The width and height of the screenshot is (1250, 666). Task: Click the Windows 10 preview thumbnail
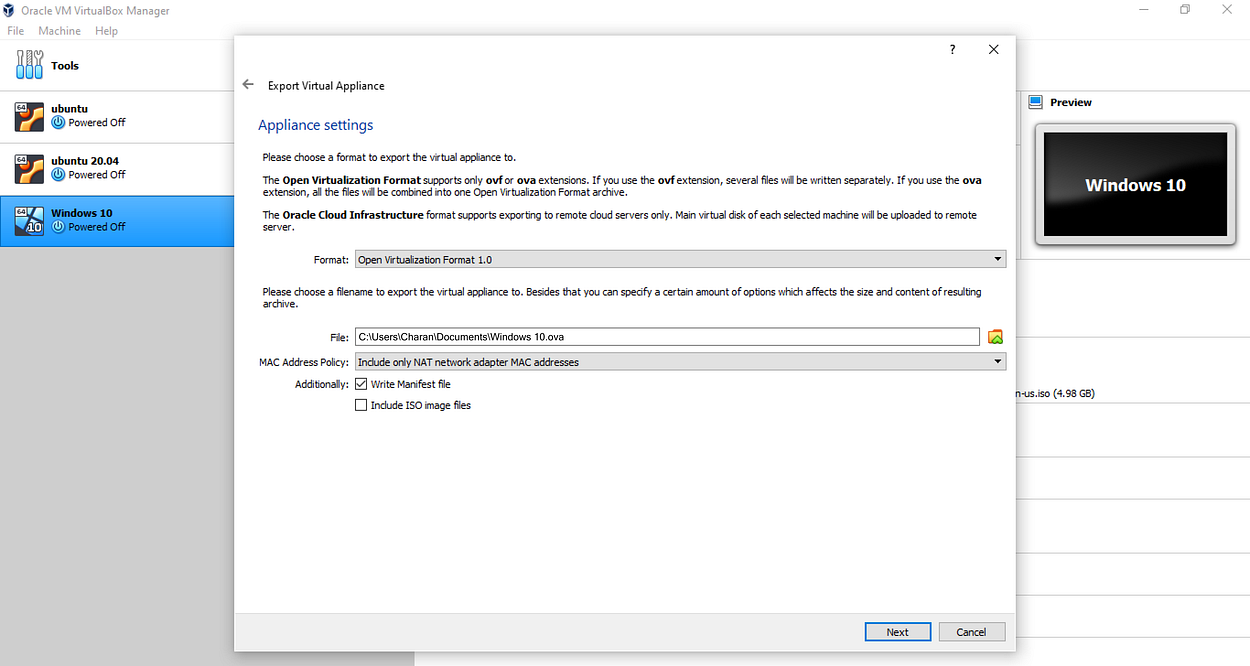click(x=1134, y=185)
